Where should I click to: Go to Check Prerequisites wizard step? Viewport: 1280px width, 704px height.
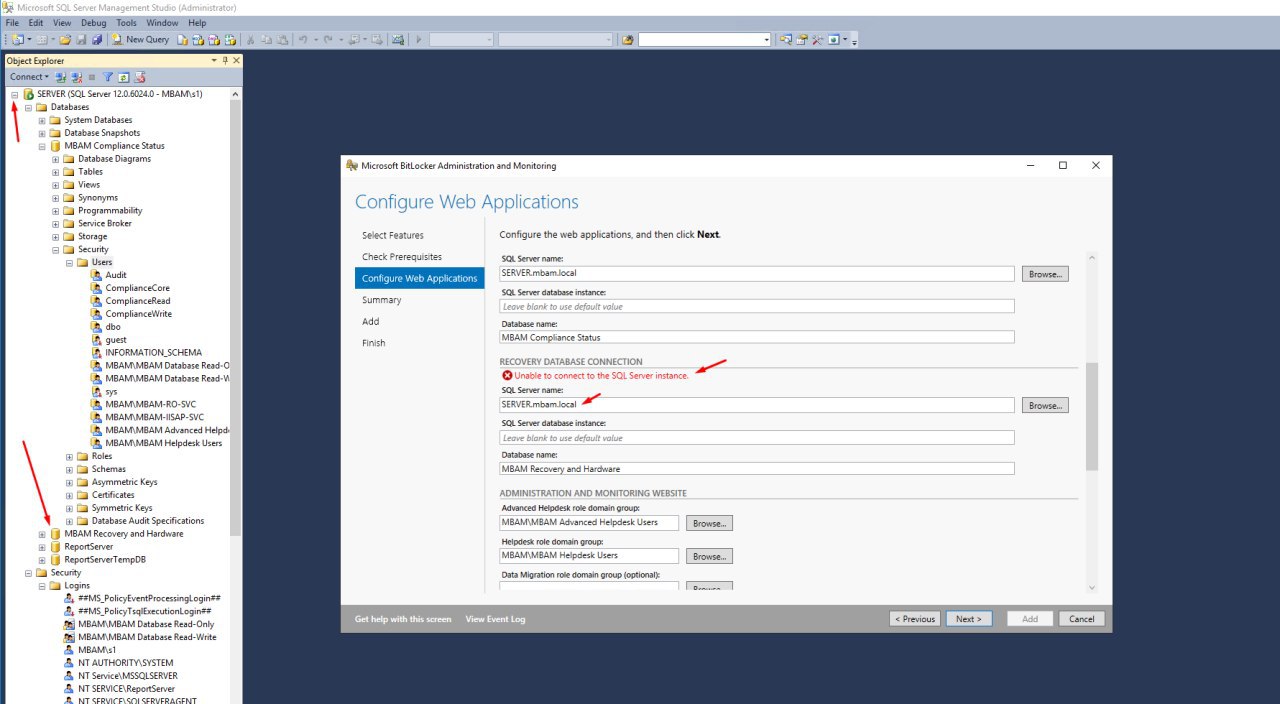point(402,257)
